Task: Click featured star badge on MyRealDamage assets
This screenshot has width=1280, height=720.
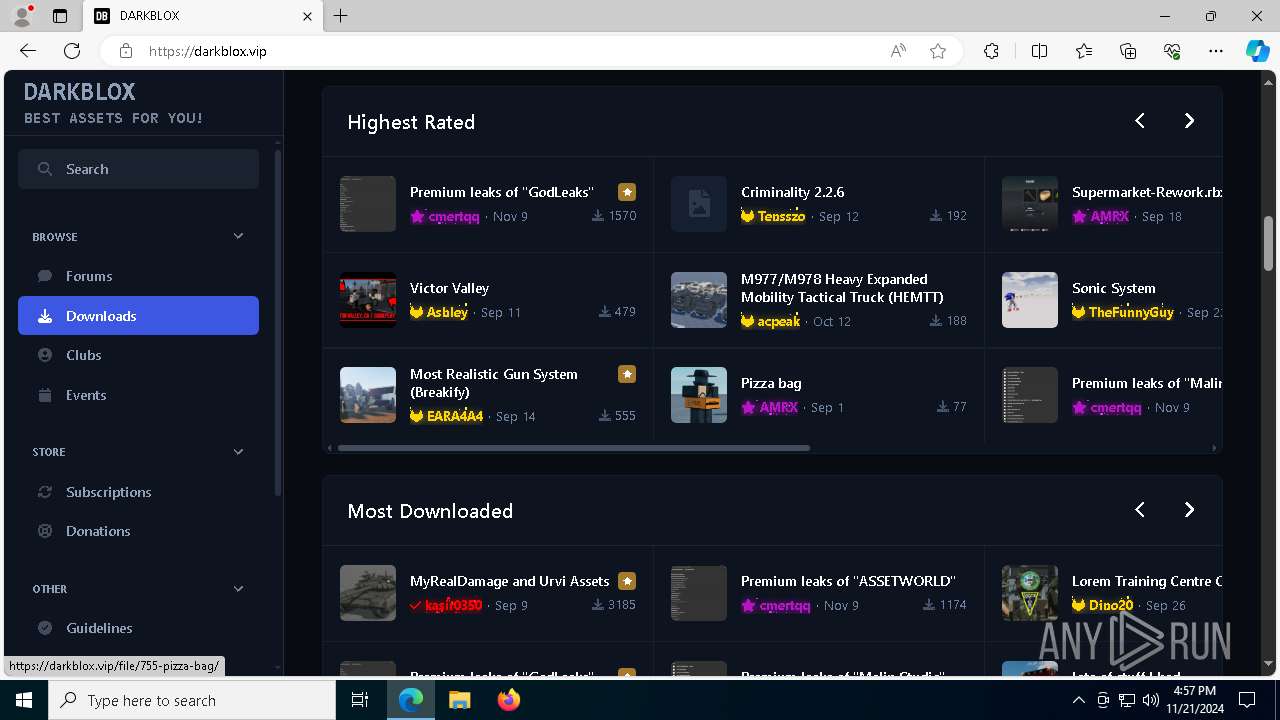Action: 627,581
